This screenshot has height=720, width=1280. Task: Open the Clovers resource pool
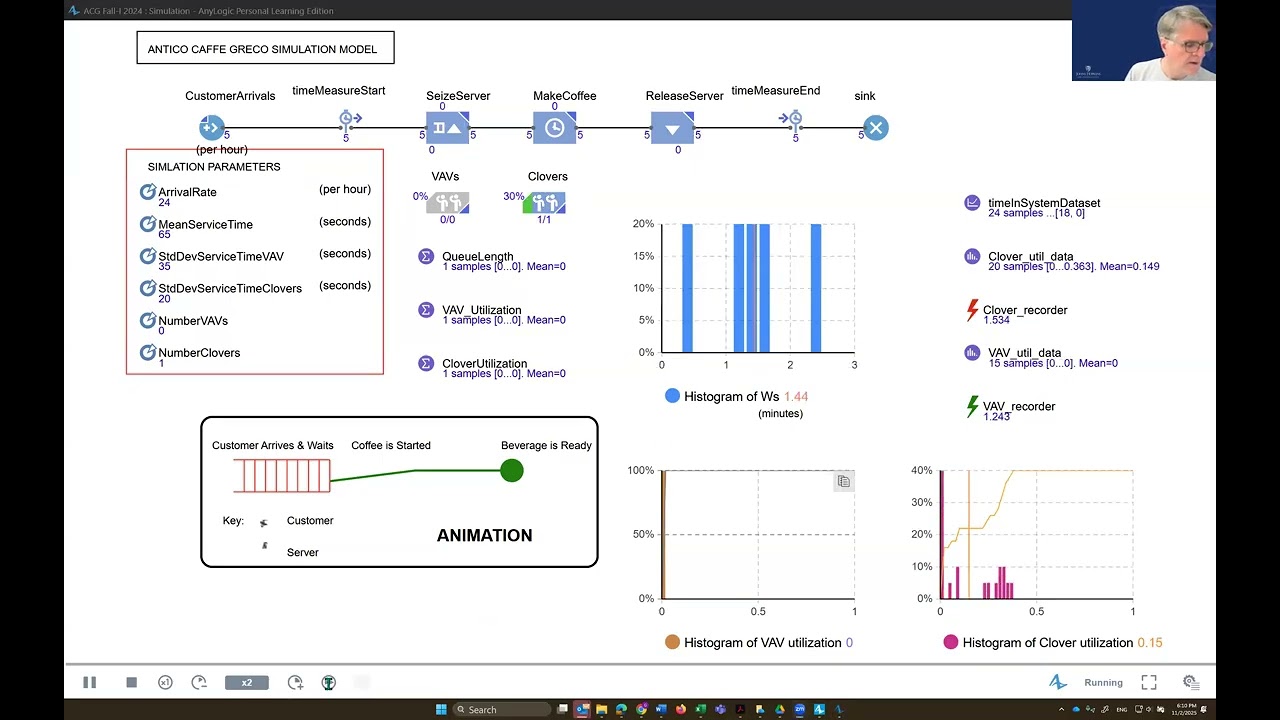(544, 202)
